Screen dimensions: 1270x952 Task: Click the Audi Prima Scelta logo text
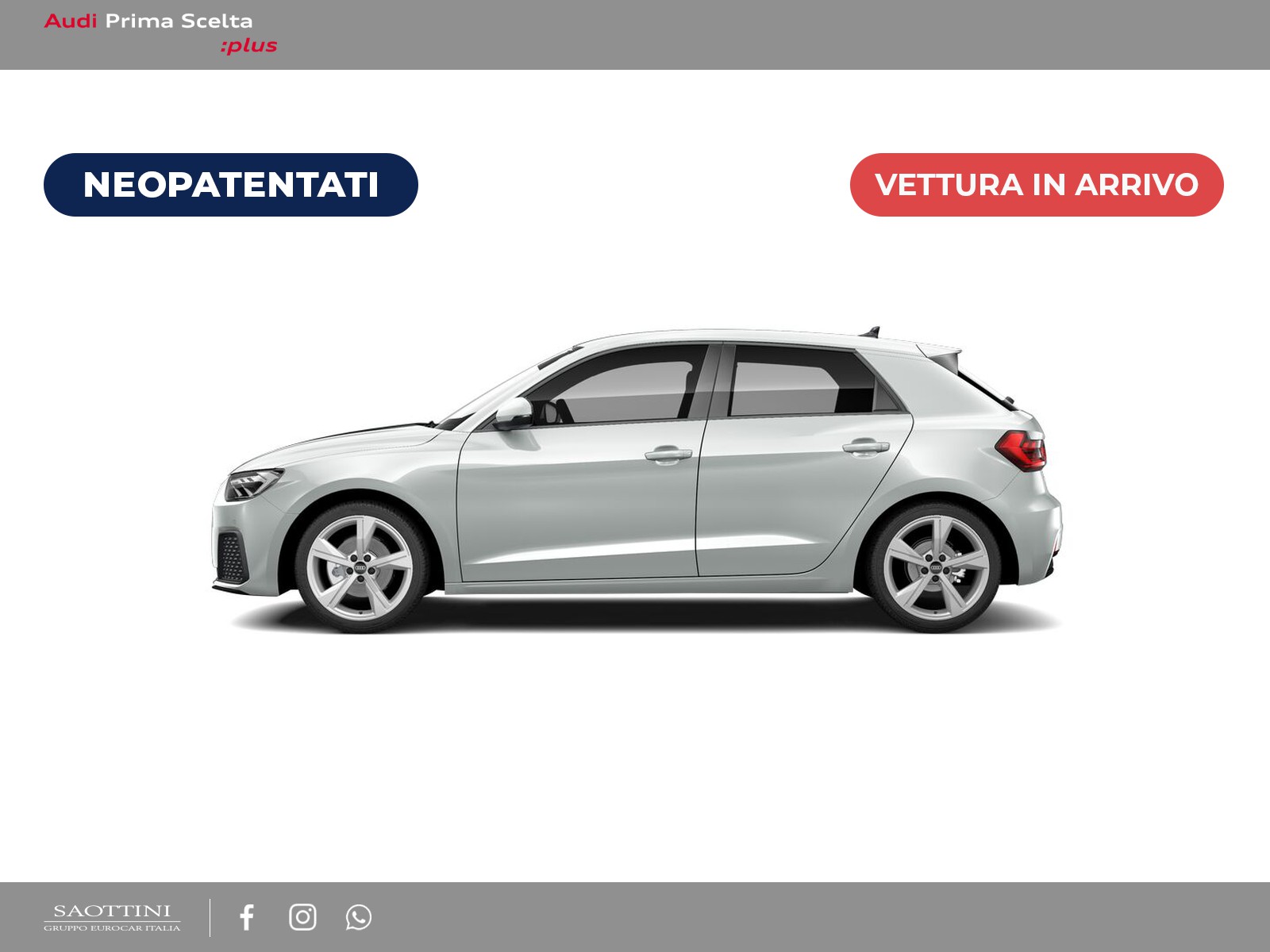148,21
